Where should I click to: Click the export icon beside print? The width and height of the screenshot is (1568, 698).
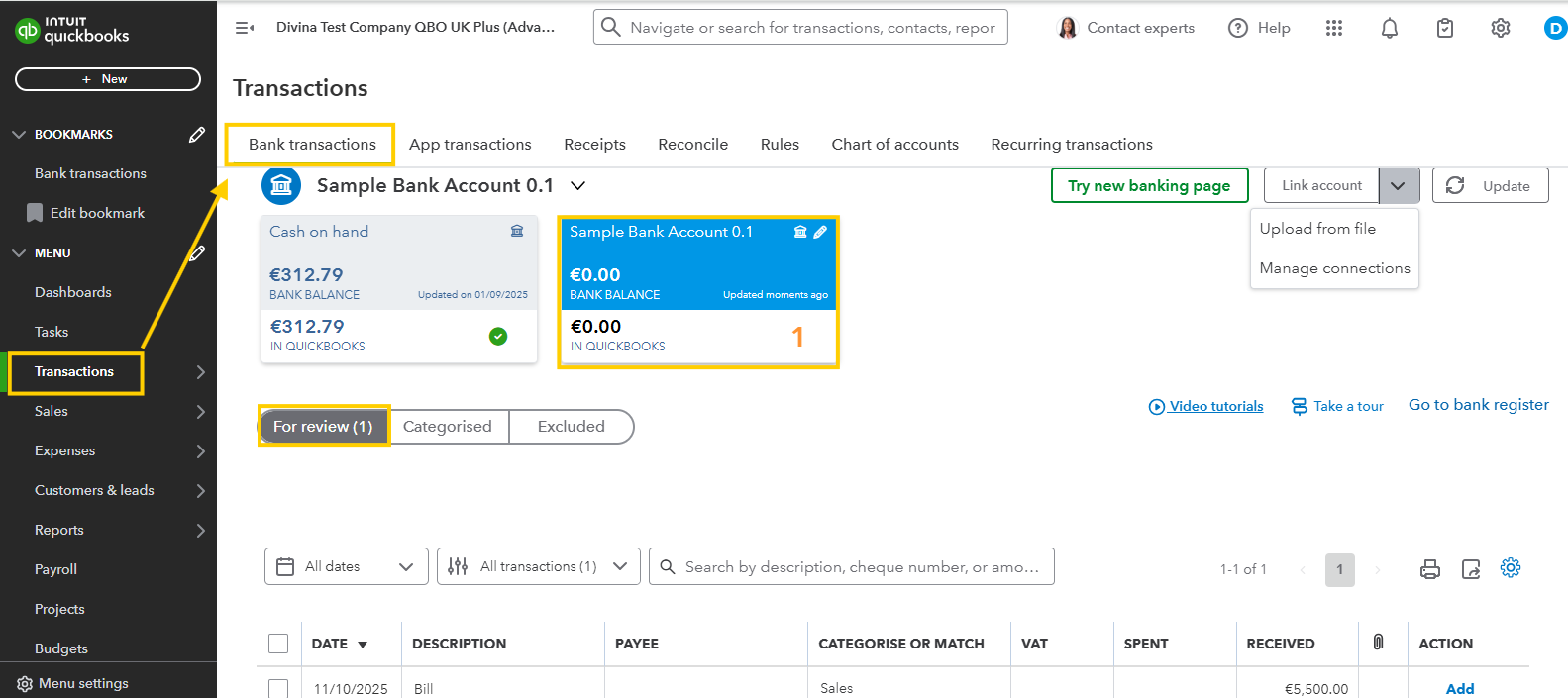[x=1471, y=569]
